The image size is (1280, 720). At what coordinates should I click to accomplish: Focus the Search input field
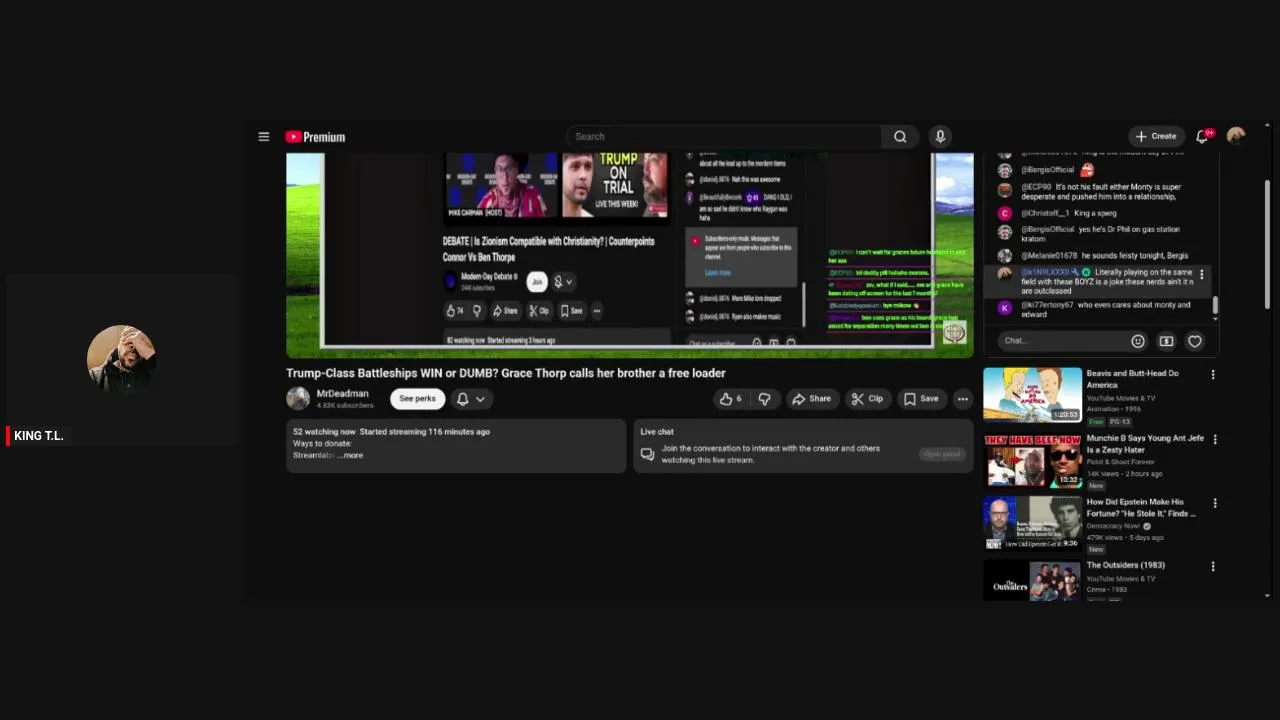(x=723, y=137)
